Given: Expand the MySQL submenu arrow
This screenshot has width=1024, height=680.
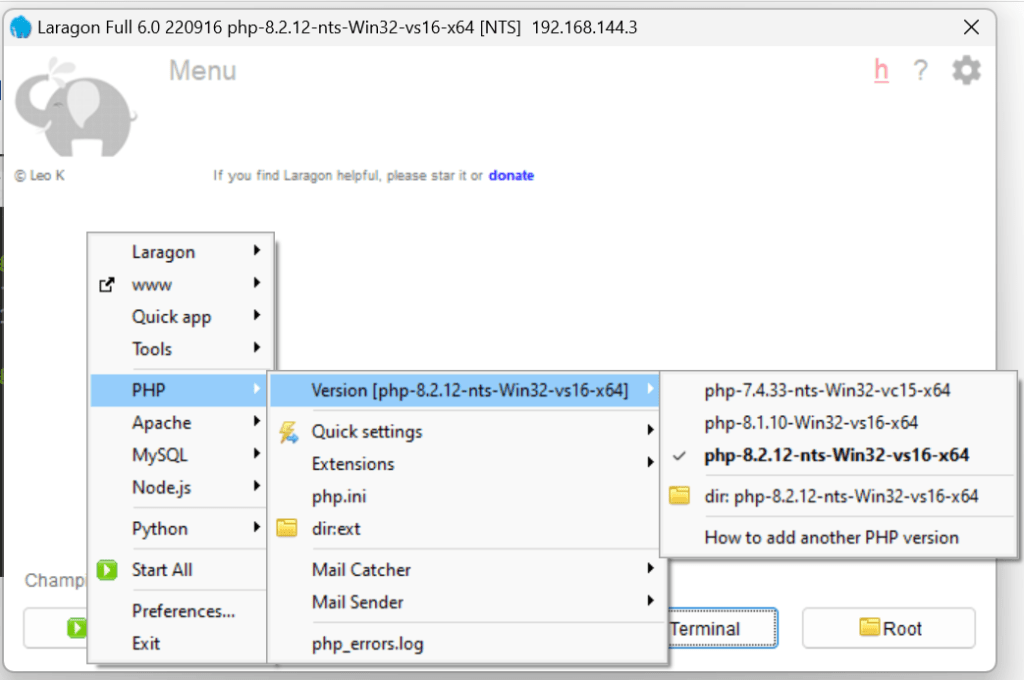Looking at the screenshot, I should (x=257, y=453).
